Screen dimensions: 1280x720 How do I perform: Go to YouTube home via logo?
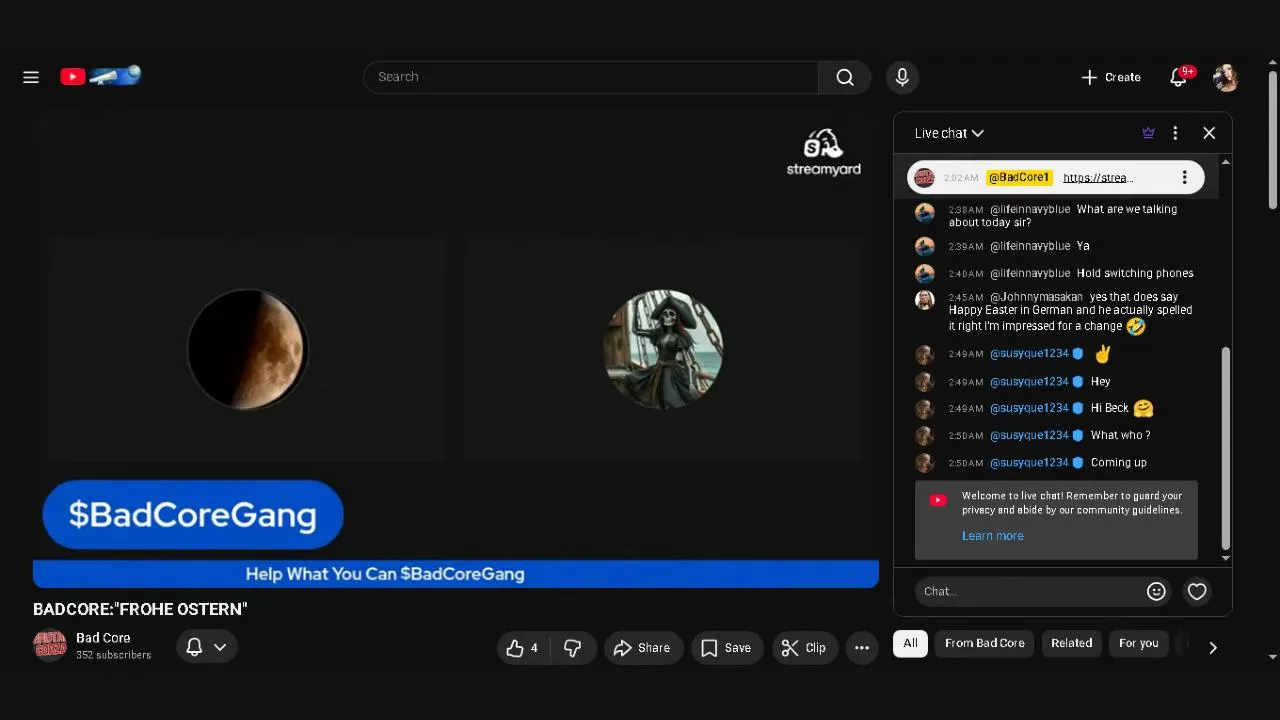coord(100,76)
